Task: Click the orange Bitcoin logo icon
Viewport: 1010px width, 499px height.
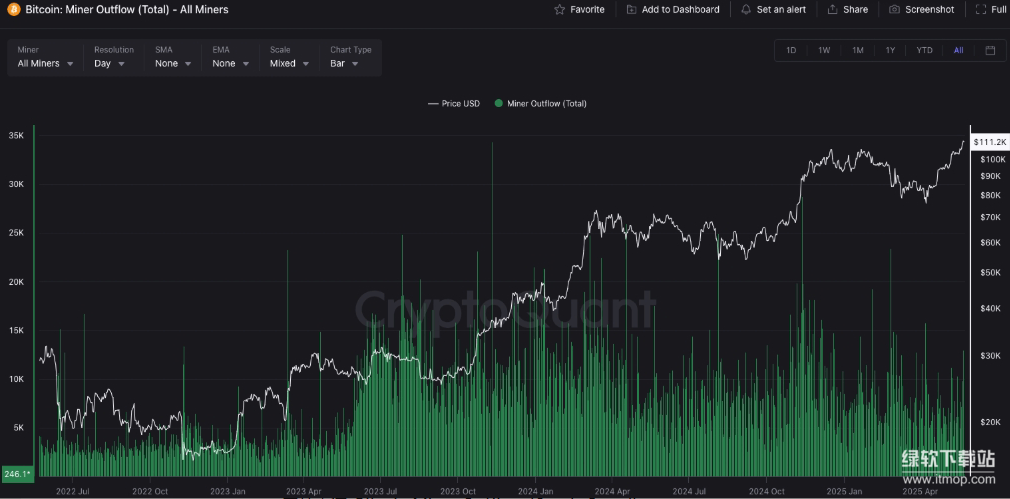Action: click(x=14, y=10)
